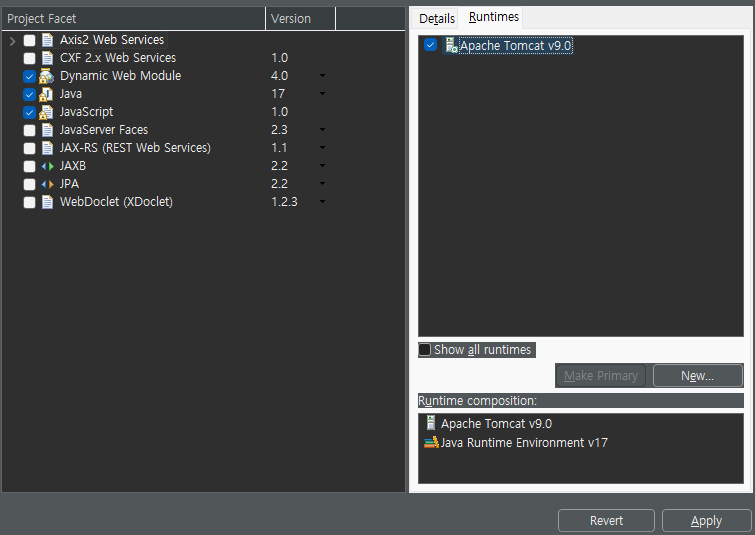Click the JavaServer Faces version 2.3
Screen dimensions: 755x535
279,130
